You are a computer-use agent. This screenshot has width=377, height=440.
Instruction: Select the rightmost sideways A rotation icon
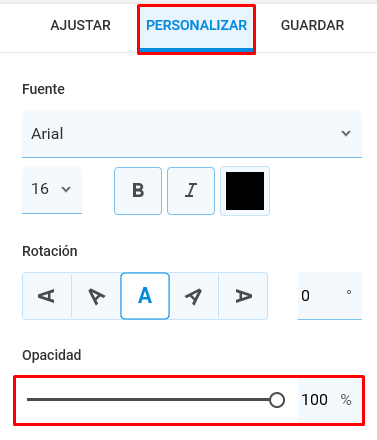pos(243,296)
